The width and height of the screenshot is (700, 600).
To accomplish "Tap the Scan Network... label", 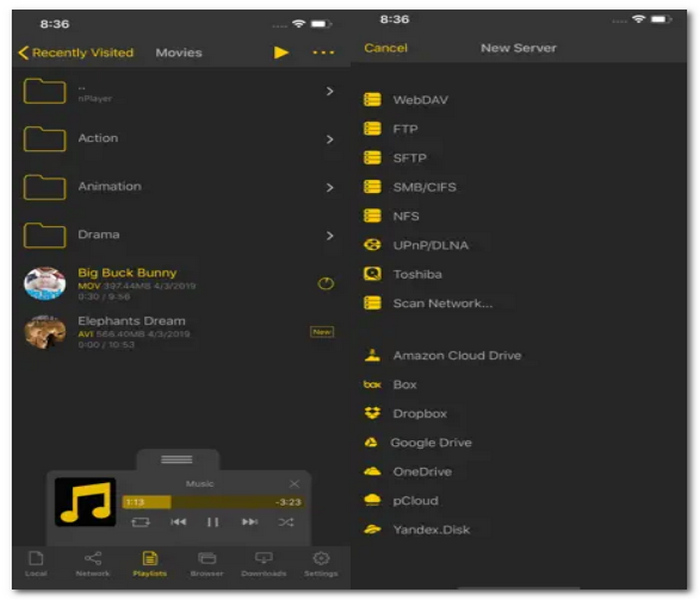I will tap(443, 304).
